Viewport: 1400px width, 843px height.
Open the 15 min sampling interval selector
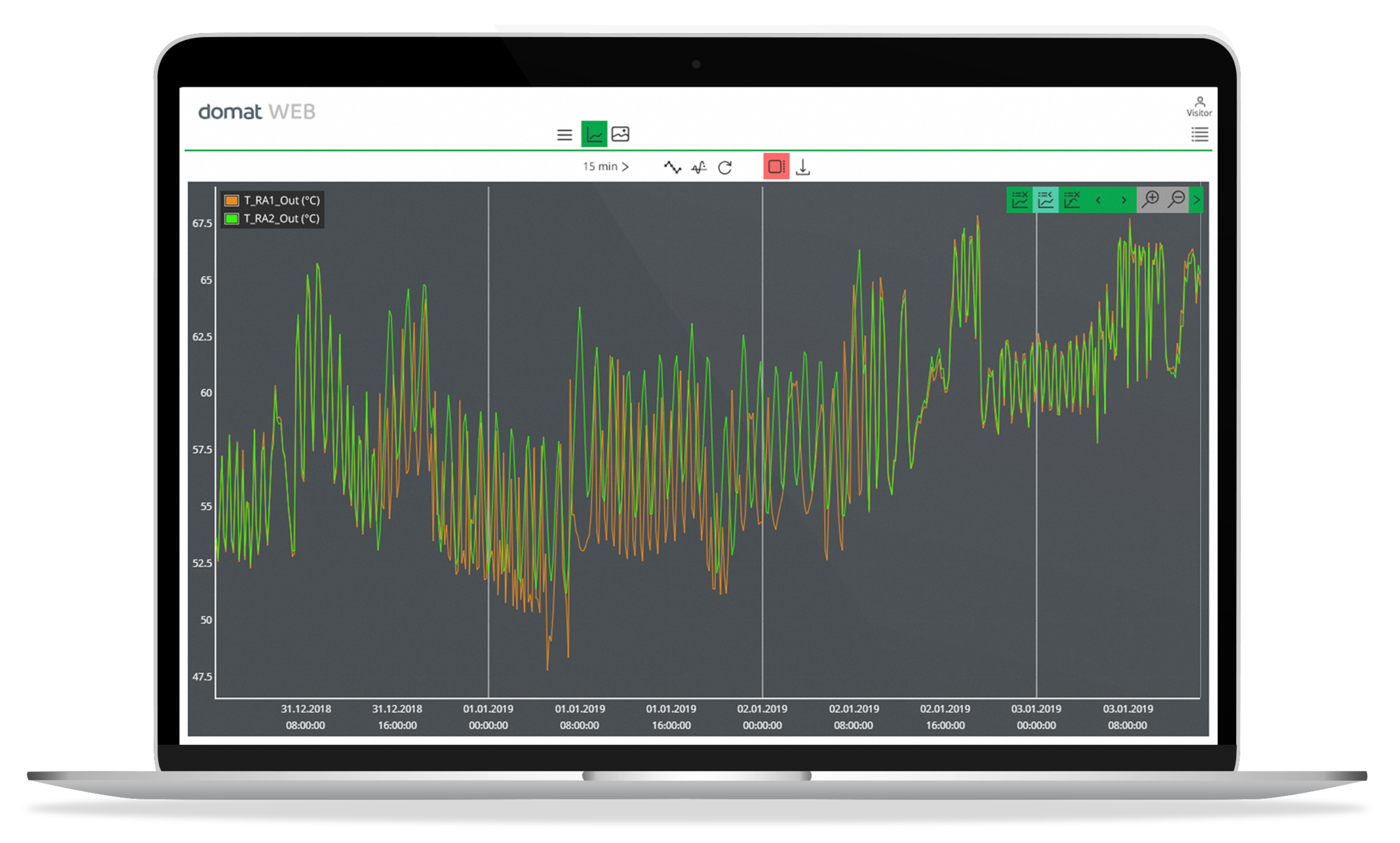[x=605, y=167]
